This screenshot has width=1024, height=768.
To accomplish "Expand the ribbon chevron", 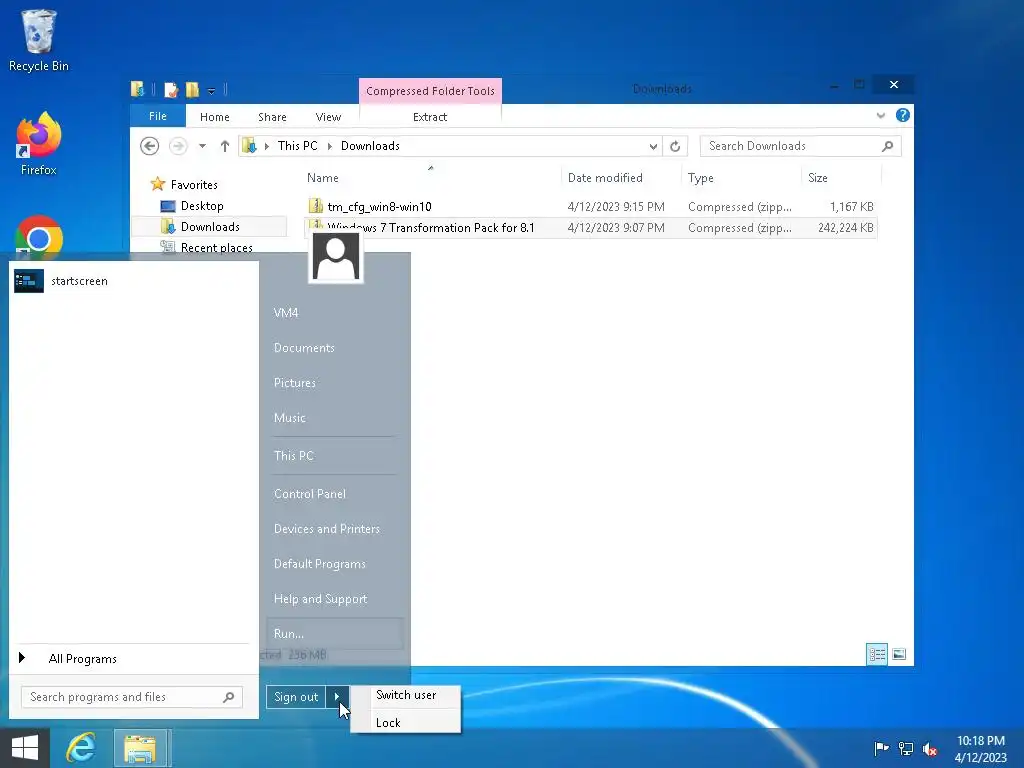I will (x=880, y=116).
